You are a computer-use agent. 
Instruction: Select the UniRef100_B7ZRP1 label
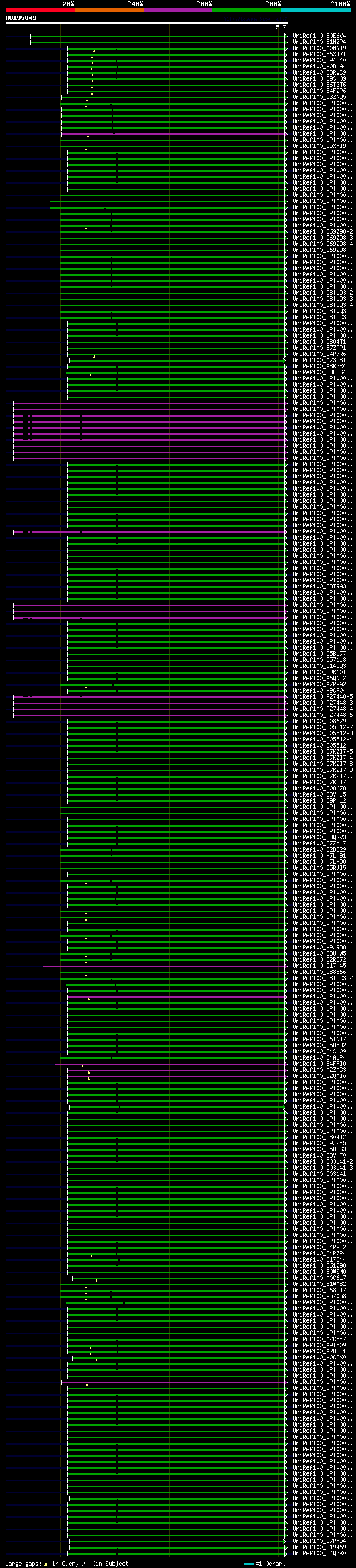point(319,348)
